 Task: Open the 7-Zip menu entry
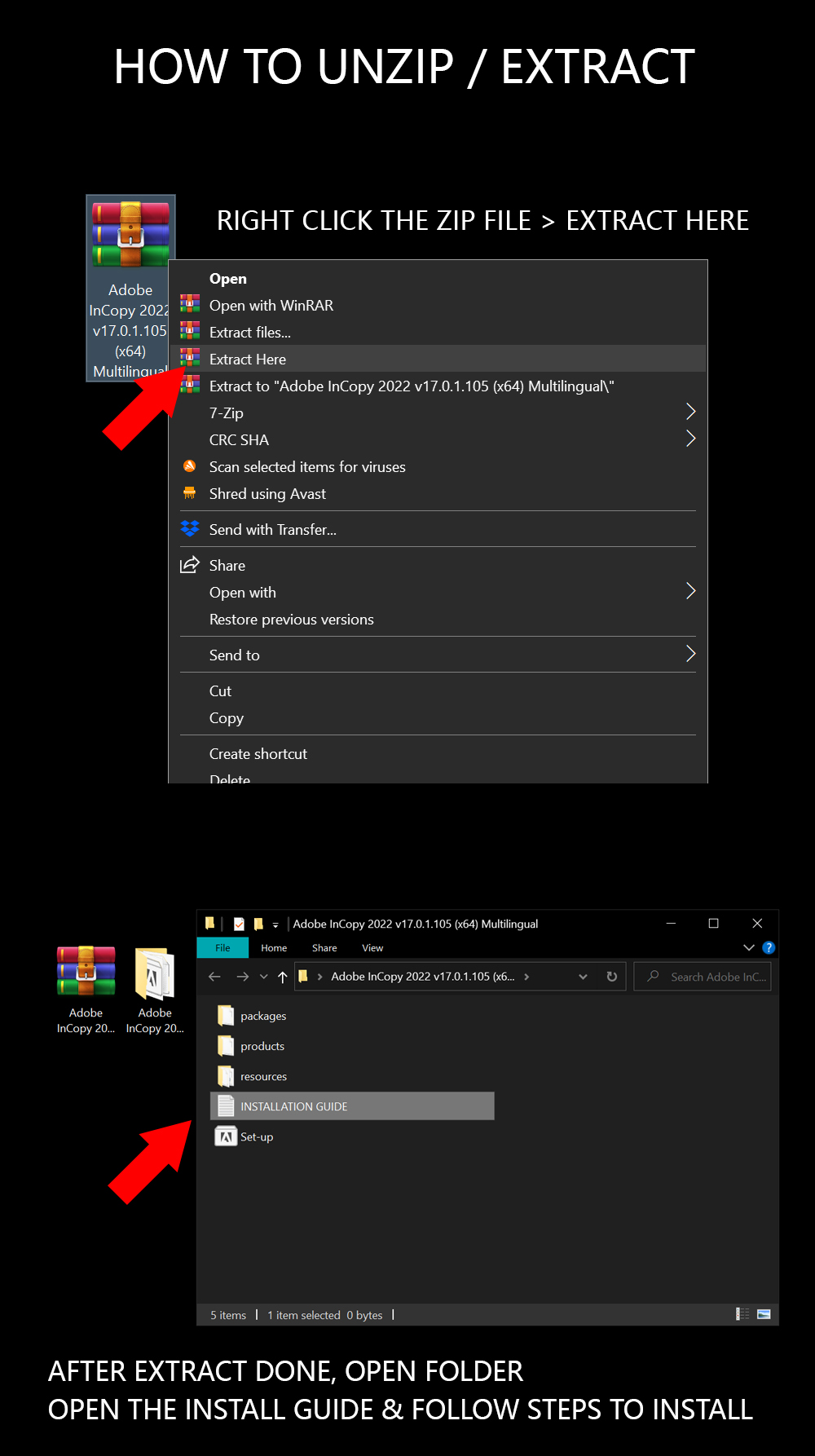tap(227, 413)
